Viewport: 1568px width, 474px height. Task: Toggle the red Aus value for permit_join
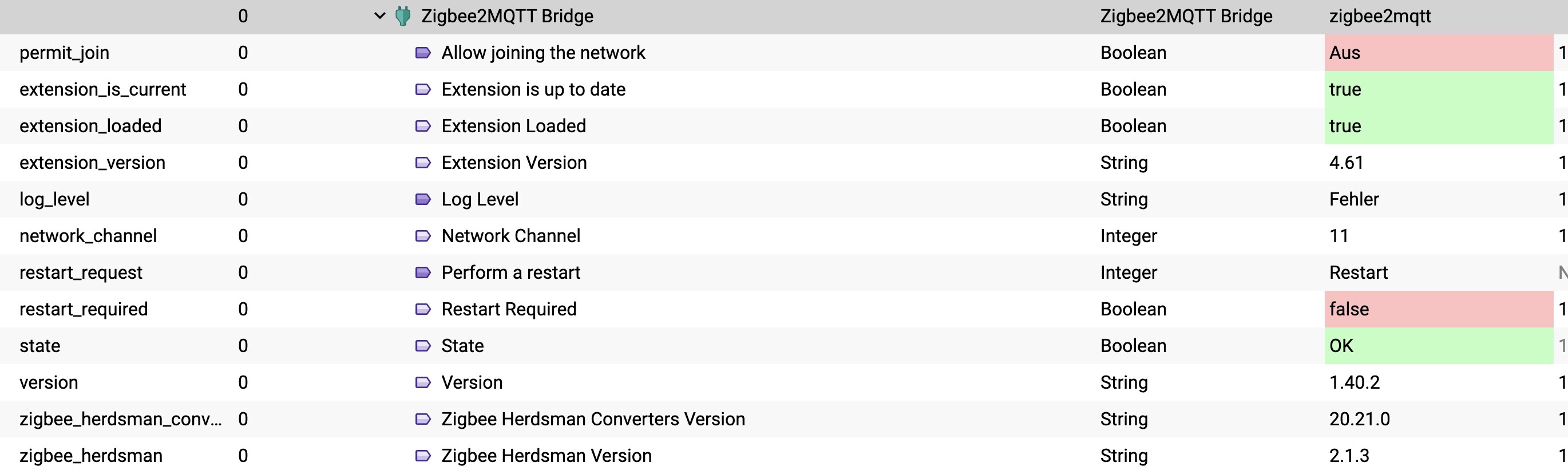pyautogui.click(x=1438, y=53)
